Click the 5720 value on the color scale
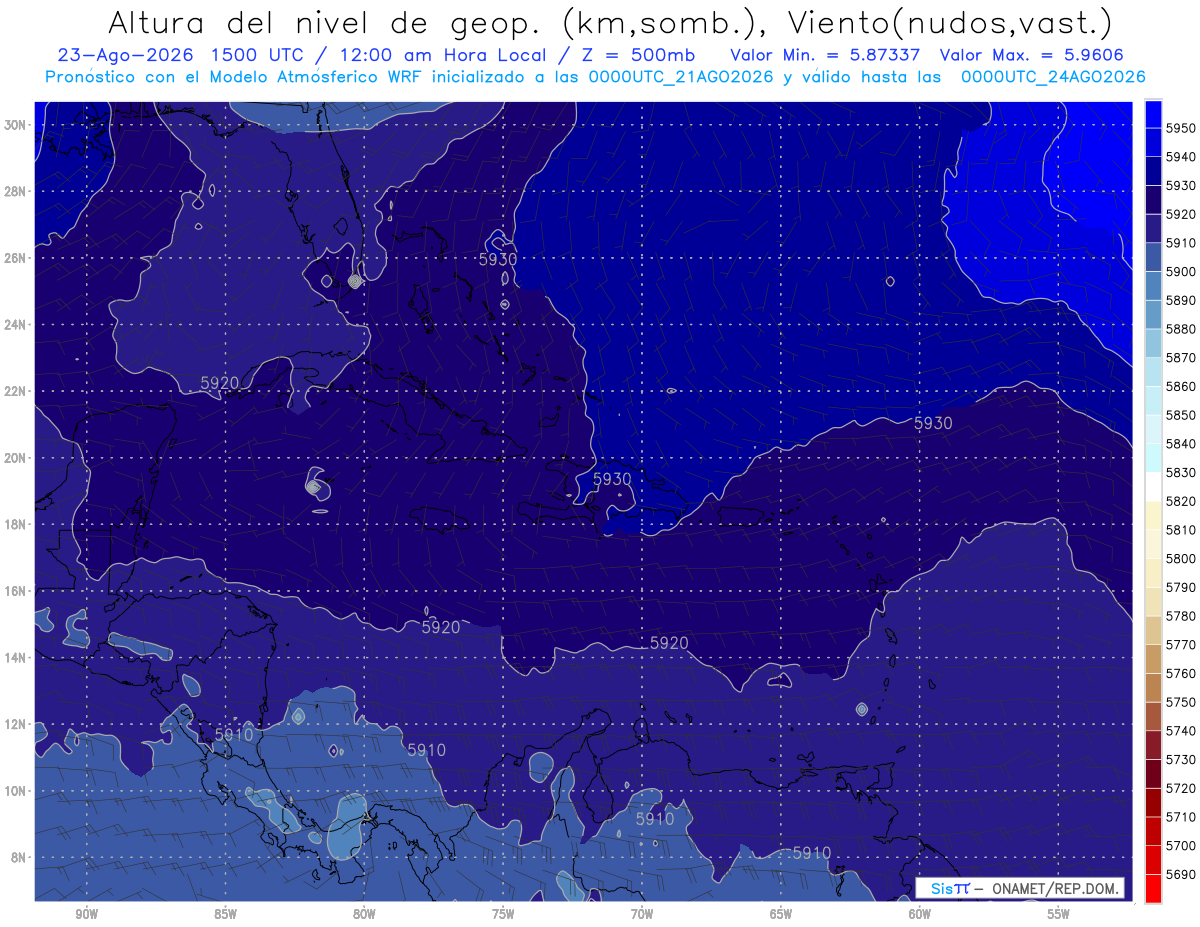 click(x=1181, y=788)
